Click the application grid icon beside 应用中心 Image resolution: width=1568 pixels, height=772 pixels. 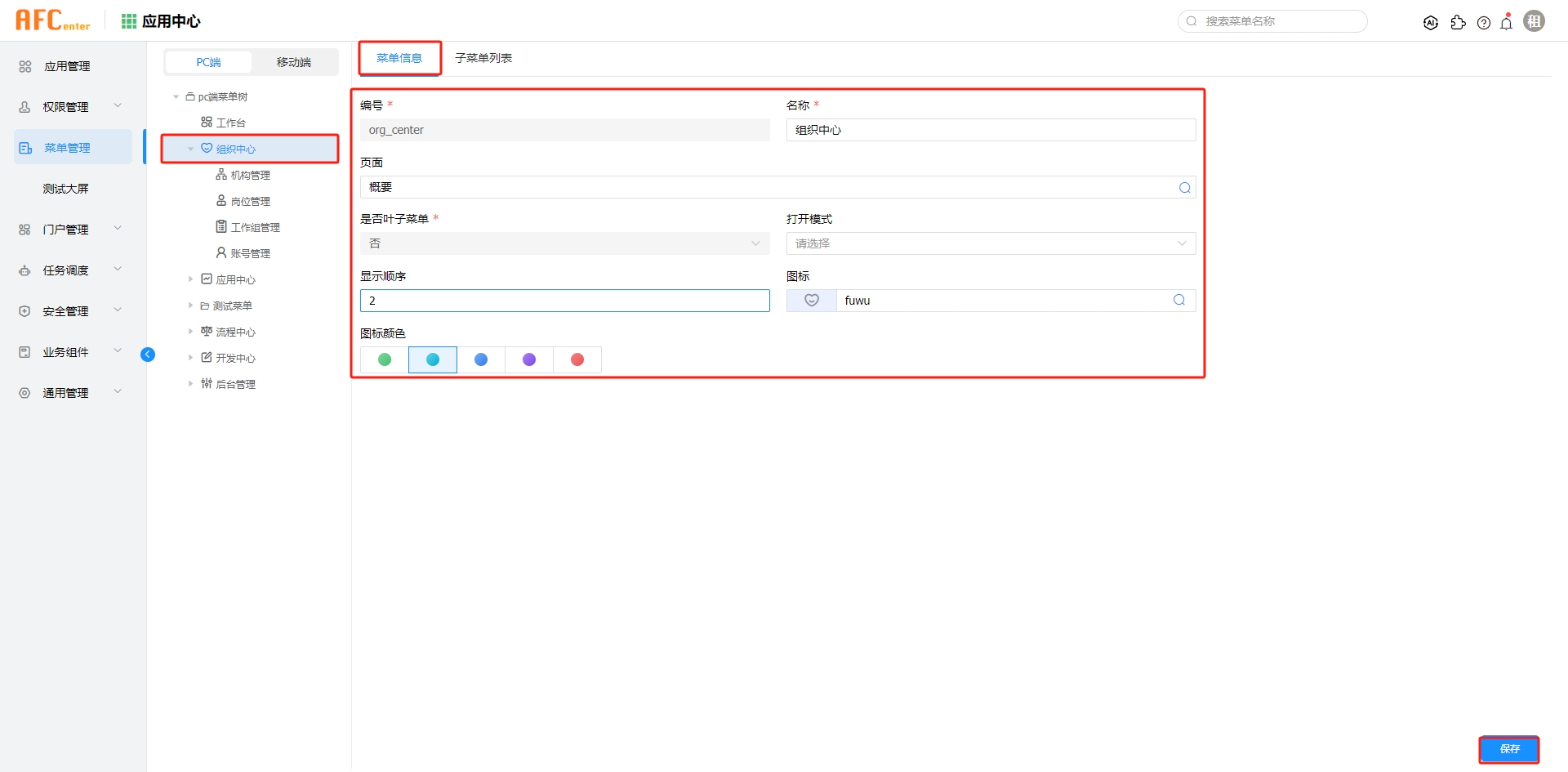click(129, 21)
